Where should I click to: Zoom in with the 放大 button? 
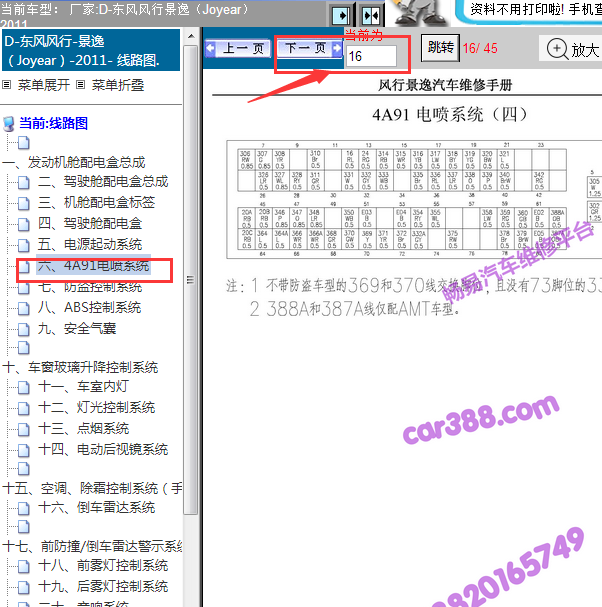click(x=572, y=49)
